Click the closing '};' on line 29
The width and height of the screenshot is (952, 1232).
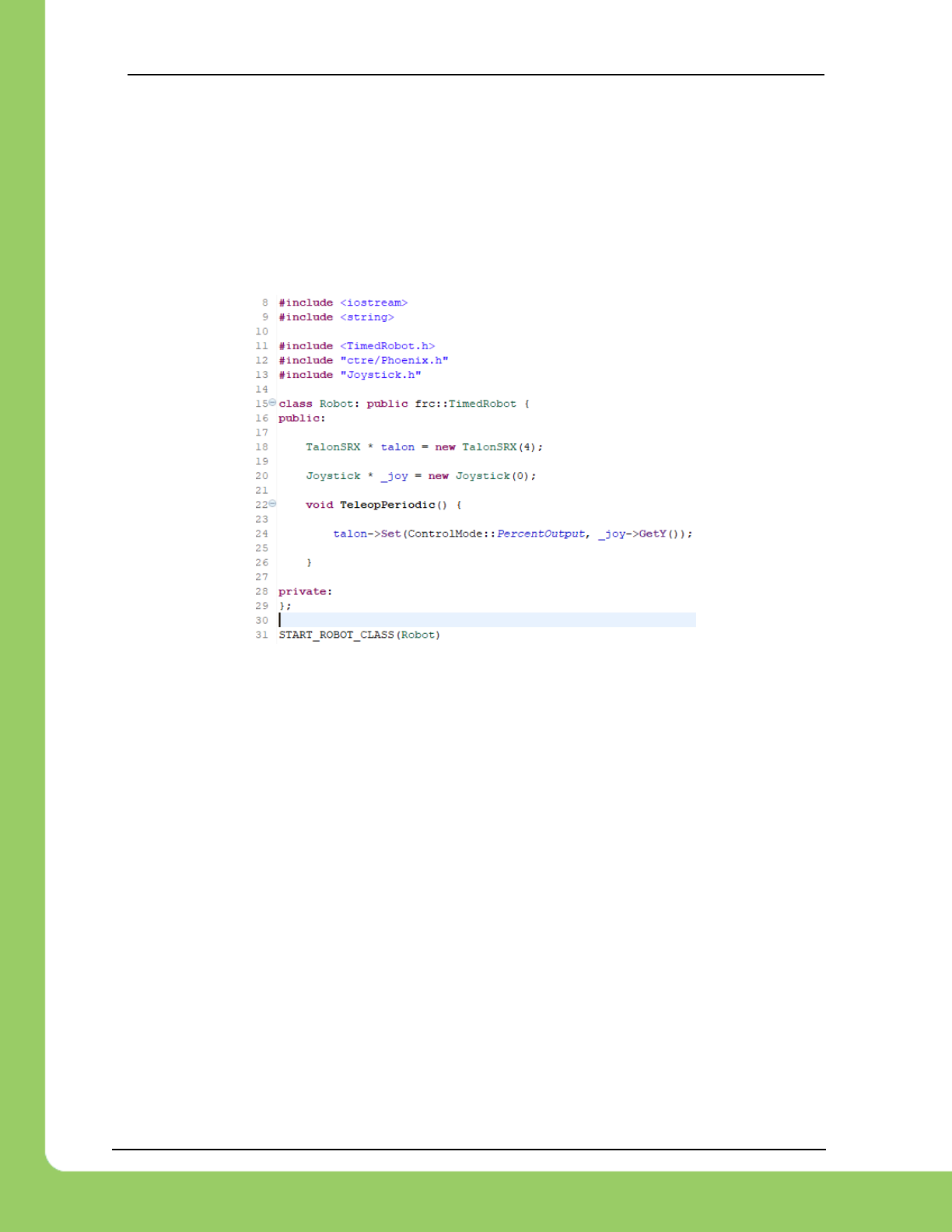coord(285,606)
